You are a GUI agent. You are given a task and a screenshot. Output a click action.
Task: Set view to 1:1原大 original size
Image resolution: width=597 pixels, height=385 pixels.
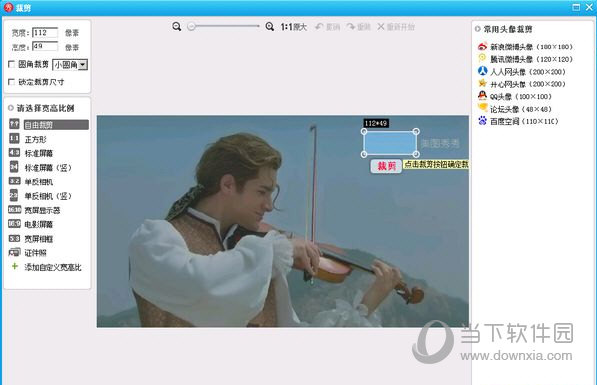294,27
